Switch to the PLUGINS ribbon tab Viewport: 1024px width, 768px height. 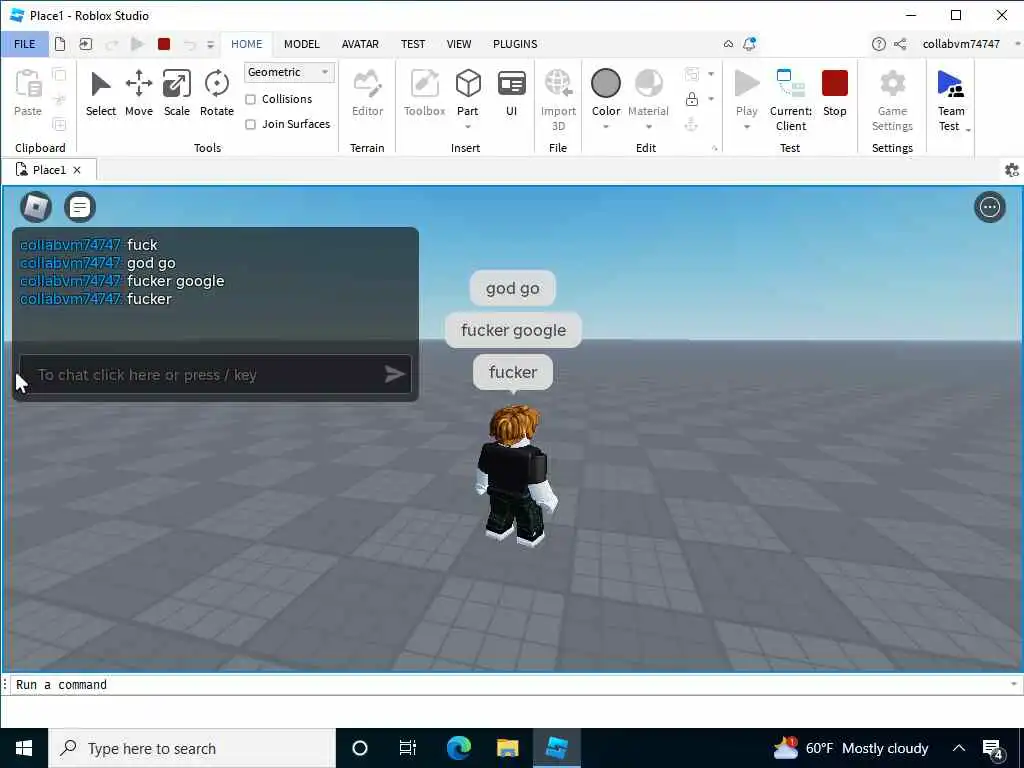click(x=515, y=44)
